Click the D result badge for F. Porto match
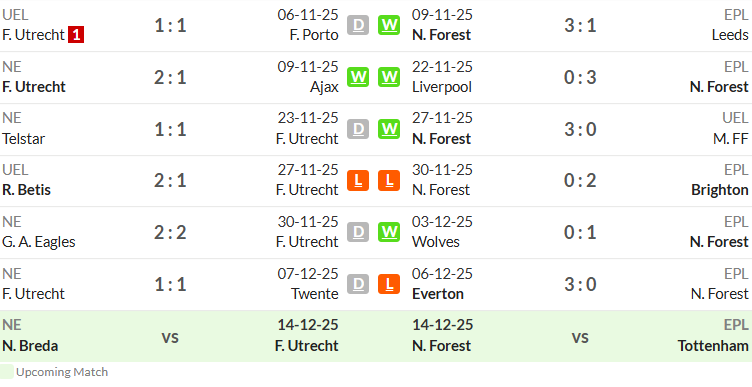Image resolution: width=752 pixels, height=387 pixels. pyautogui.click(x=358, y=25)
